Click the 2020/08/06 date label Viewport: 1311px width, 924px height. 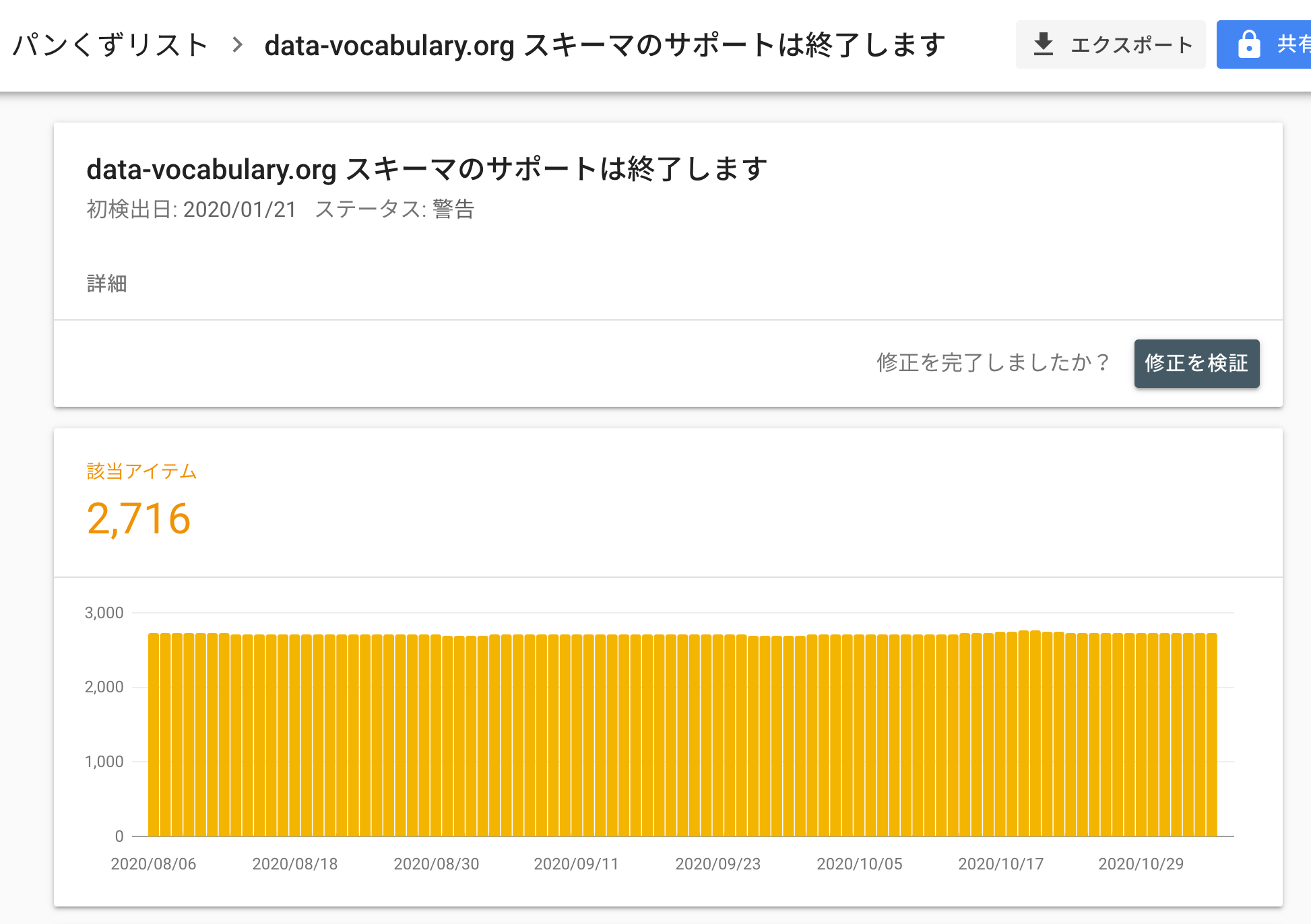tap(154, 864)
